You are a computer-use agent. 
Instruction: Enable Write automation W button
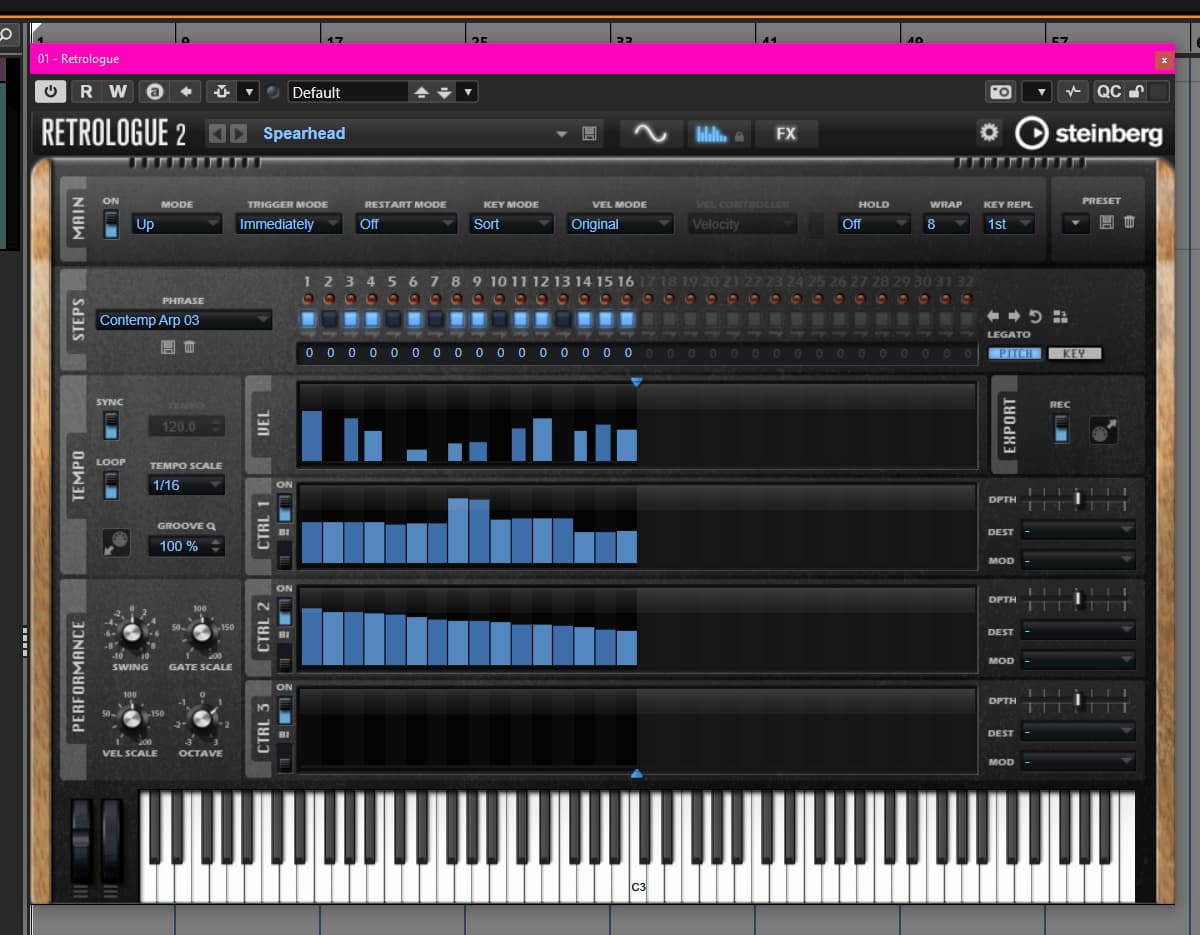(x=118, y=92)
